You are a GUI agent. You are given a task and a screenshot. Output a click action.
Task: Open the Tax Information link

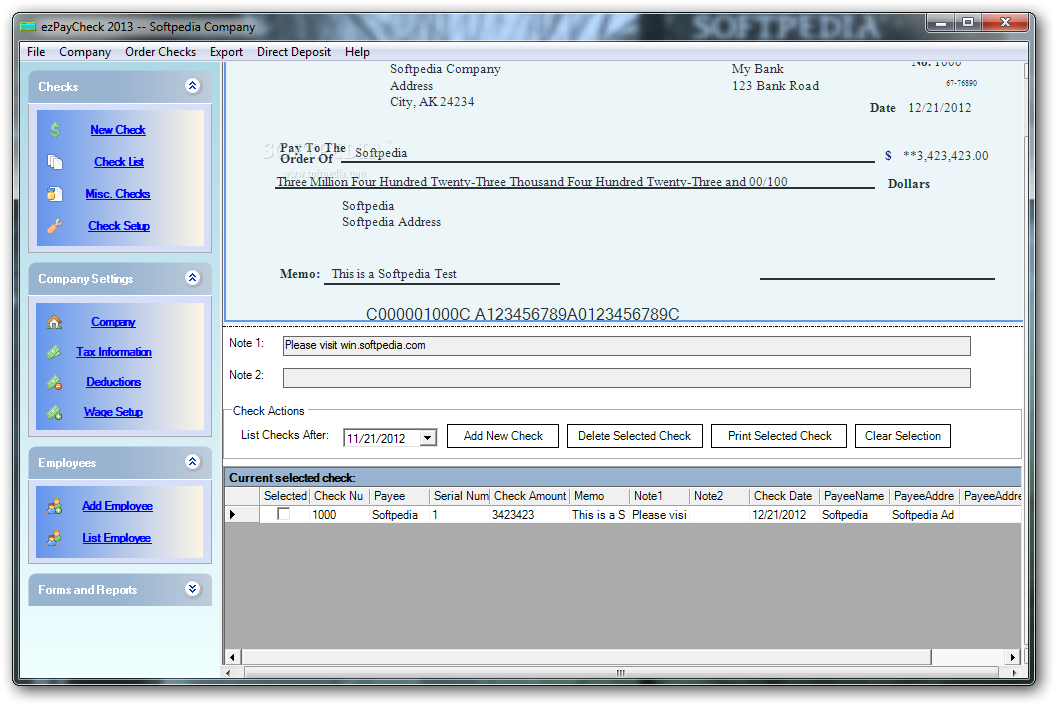[114, 352]
